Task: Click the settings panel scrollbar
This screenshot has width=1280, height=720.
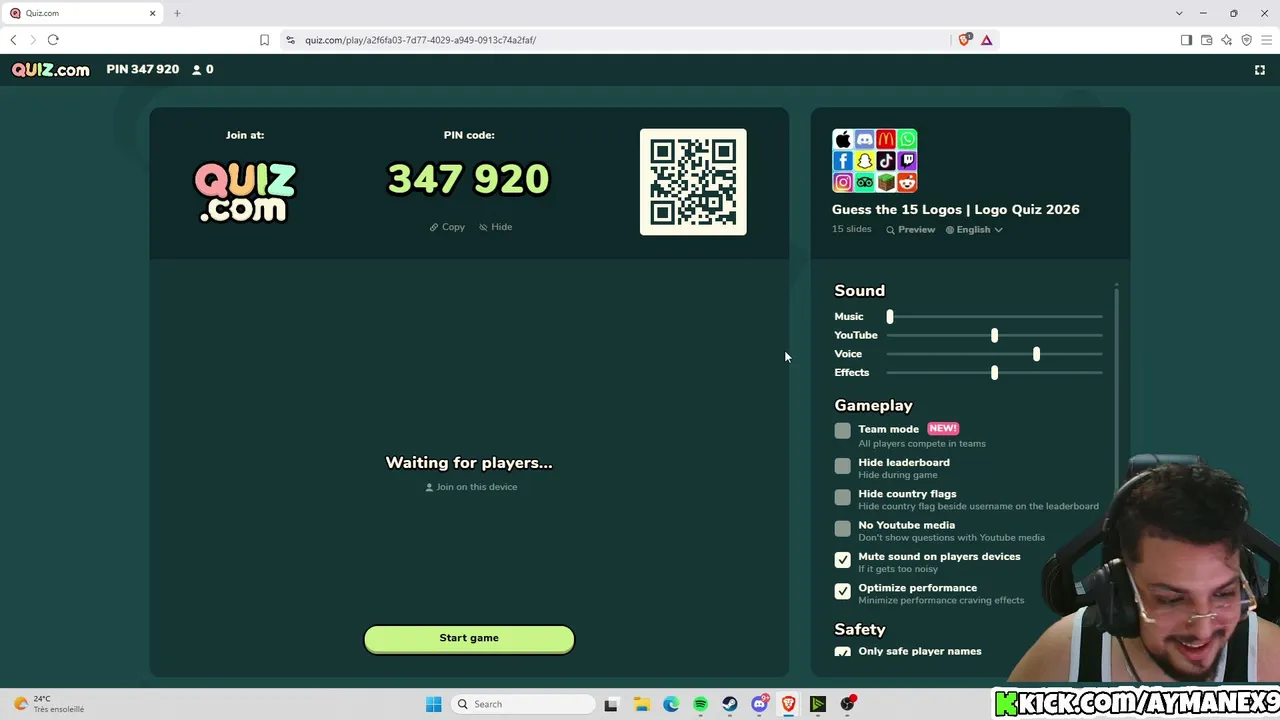Action: click(x=1116, y=390)
